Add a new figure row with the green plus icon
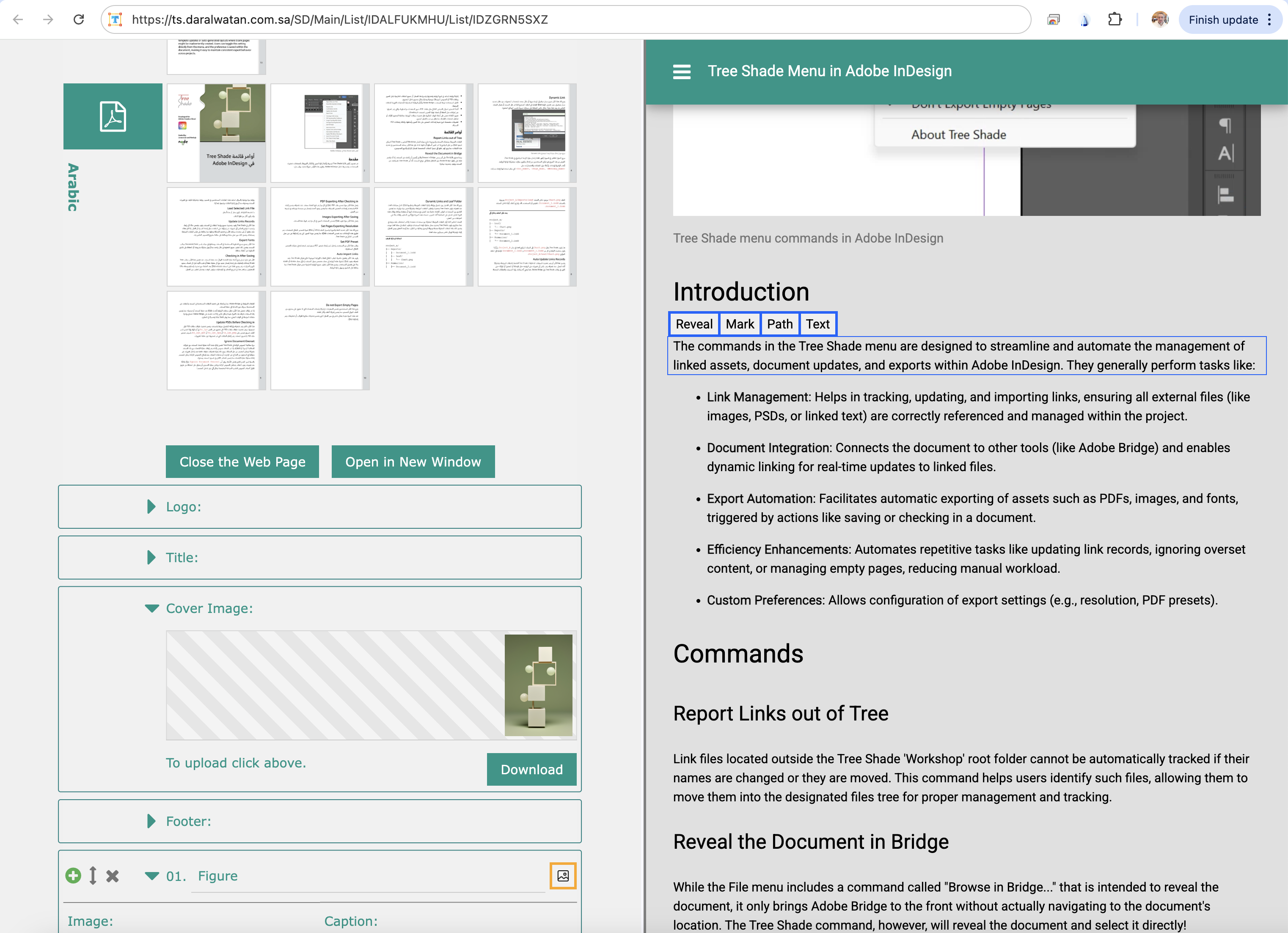 [x=73, y=875]
